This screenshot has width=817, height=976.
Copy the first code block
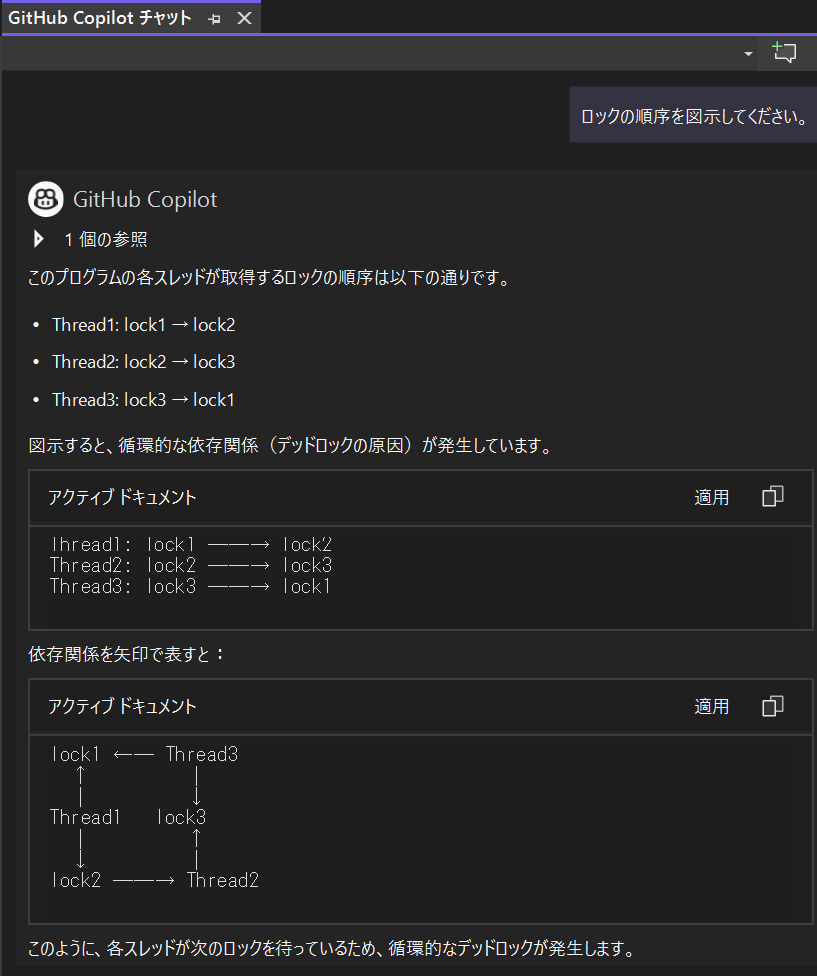pyautogui.click(x=772, y=497)
